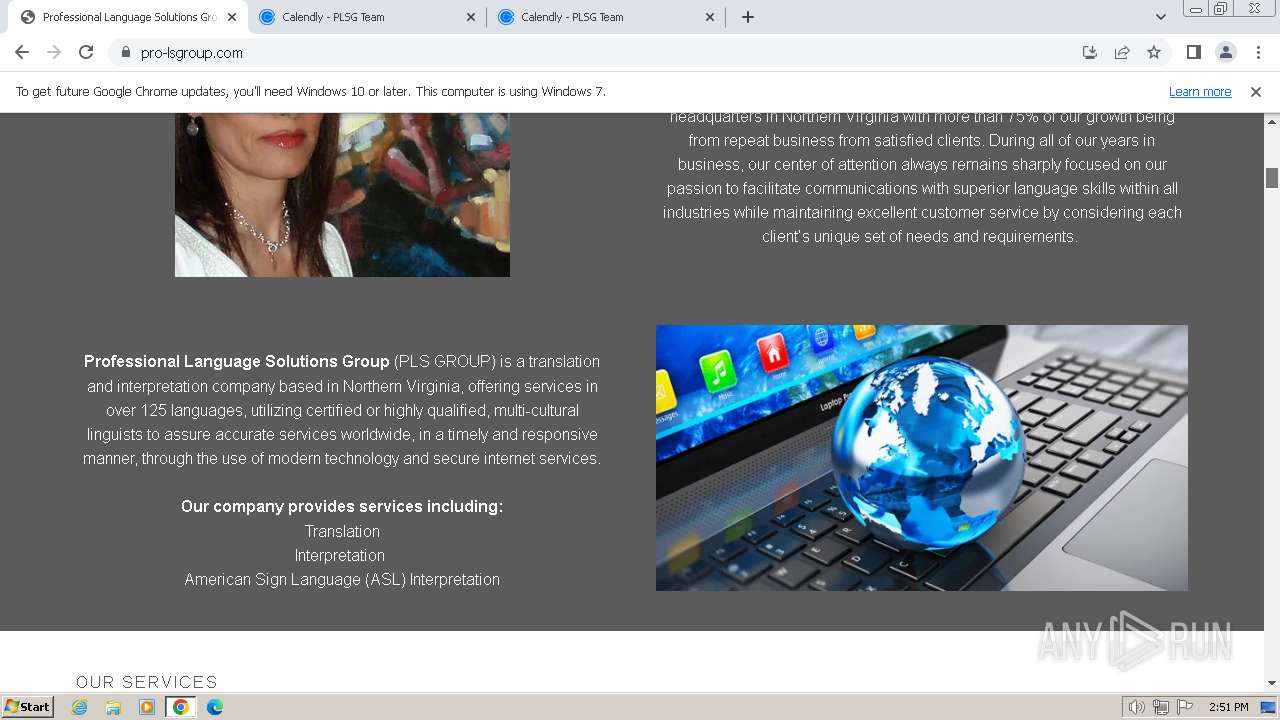1280x720 pixels.
Task: Click the page vertical scrollbar thumb
Action: [1272, 178]
